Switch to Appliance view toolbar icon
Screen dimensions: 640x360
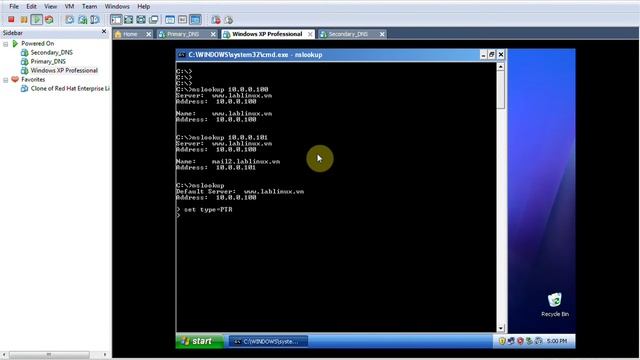[x=182, y=19]
